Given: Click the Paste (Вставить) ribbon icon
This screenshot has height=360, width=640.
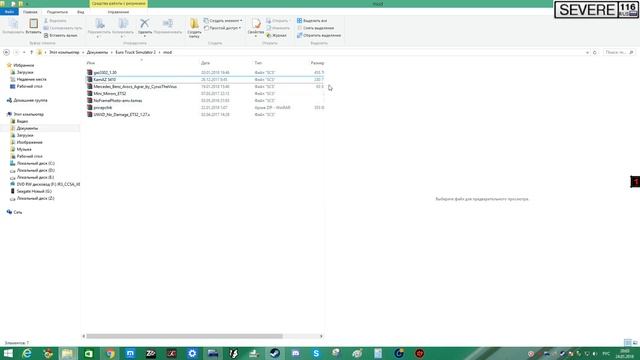Looking at the screenshot, I should coord(33,26).
